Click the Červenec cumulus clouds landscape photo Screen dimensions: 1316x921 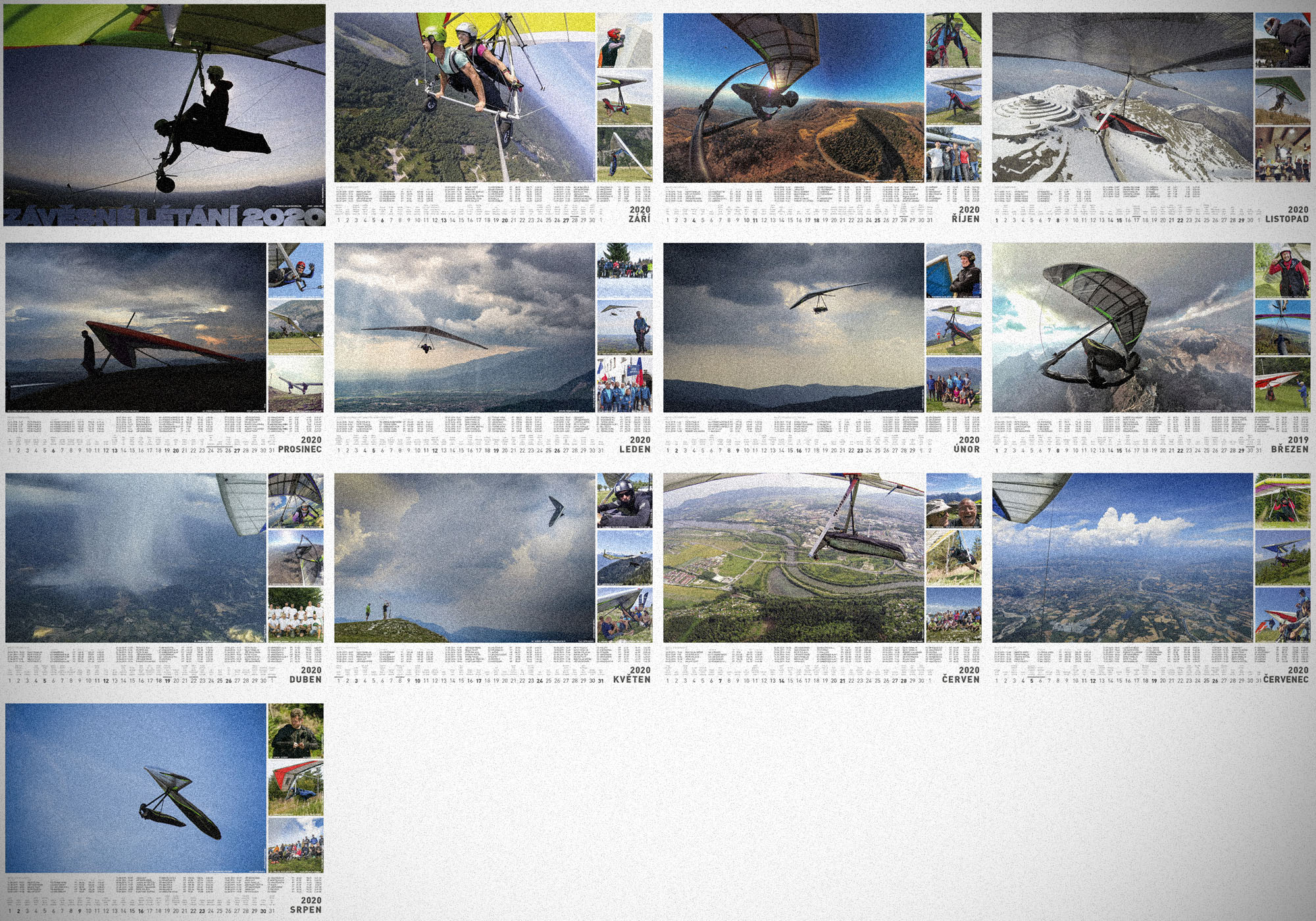coord(1123,558)
